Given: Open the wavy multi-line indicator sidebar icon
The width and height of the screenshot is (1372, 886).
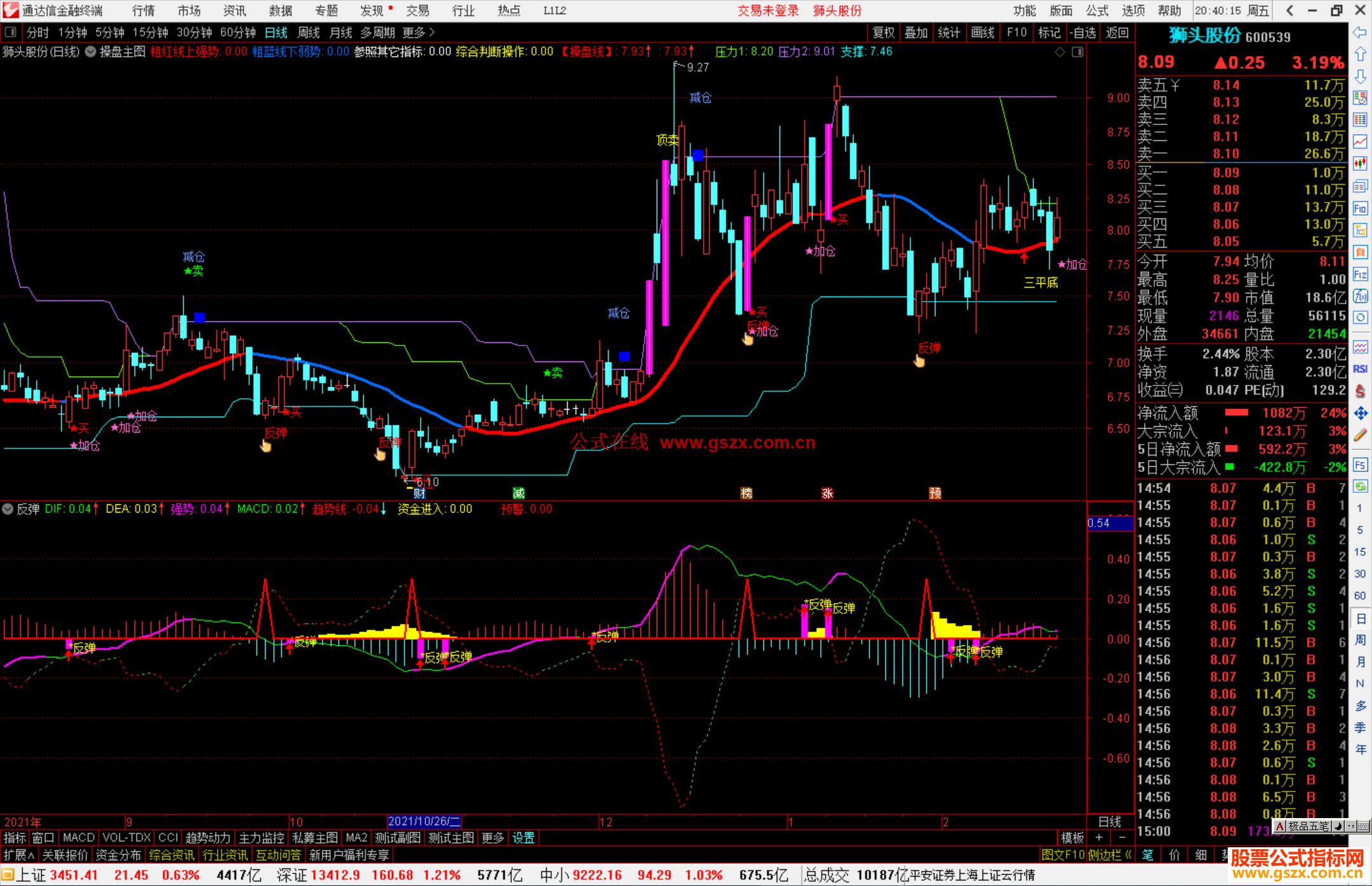Looking at the screenshot, I should pyautogui.click(x=1360, y=347).
